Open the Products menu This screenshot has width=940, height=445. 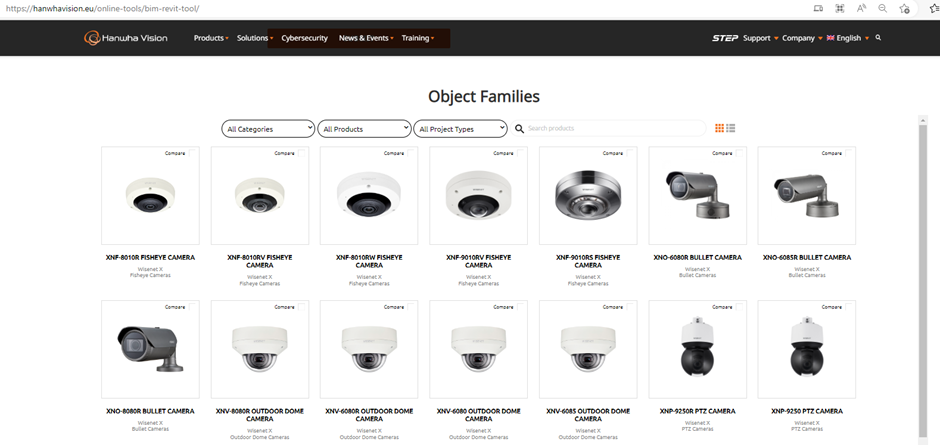point(210,38)
